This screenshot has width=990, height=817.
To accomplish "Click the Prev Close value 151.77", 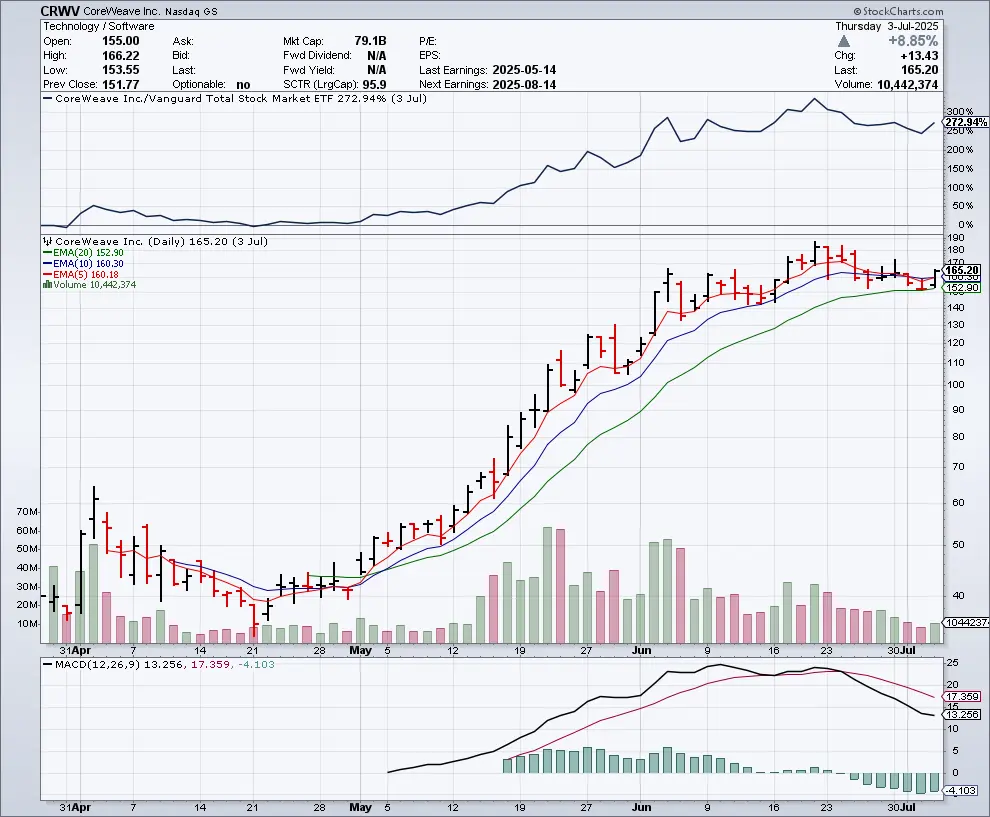I will [121, 85].
